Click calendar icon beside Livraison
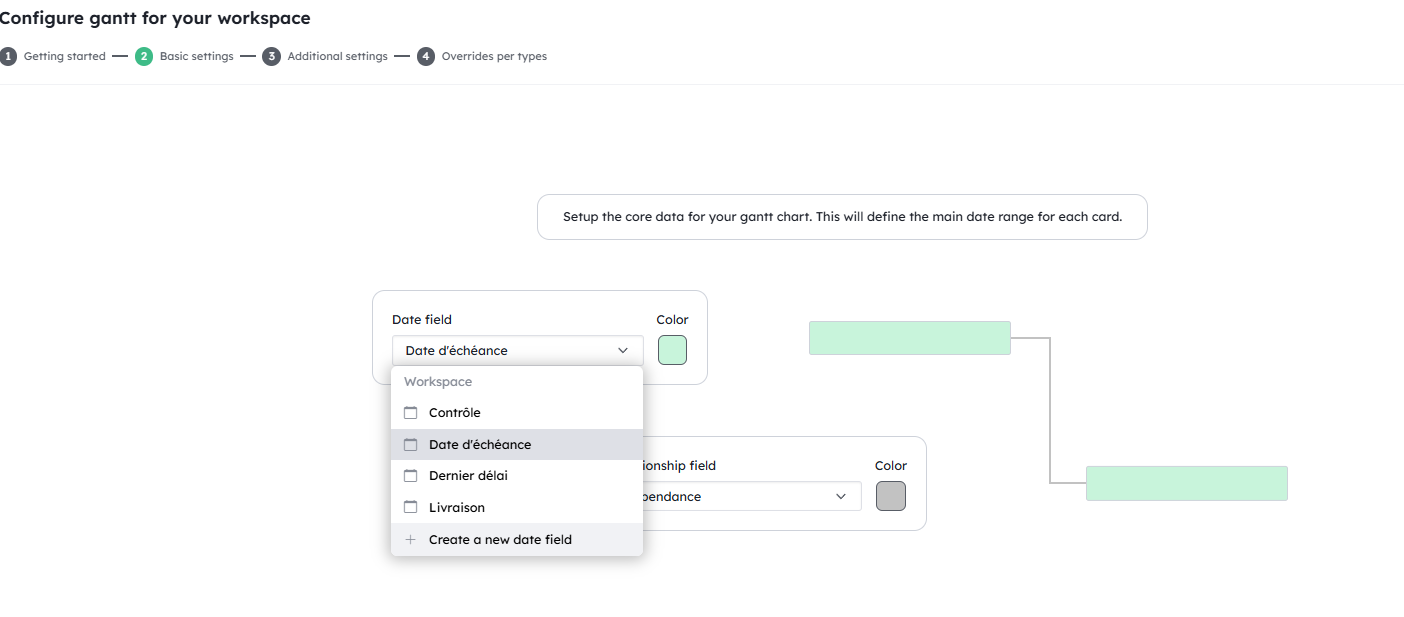 [410, 508]
